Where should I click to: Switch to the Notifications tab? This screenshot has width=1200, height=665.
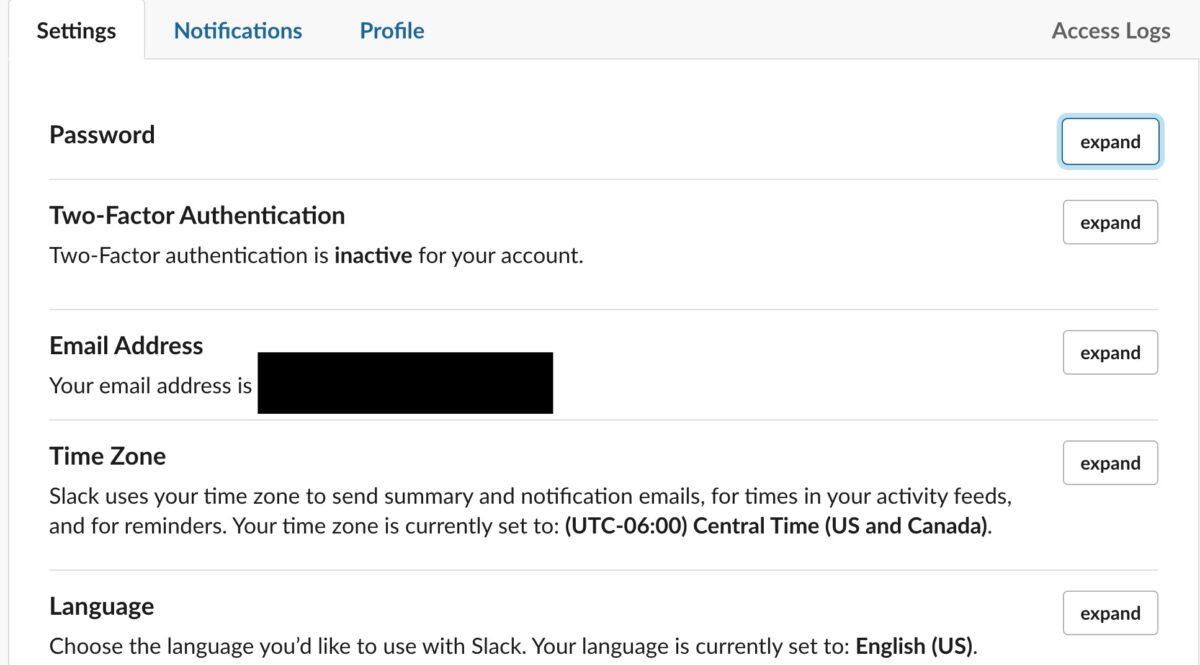(x=238, y=31)
